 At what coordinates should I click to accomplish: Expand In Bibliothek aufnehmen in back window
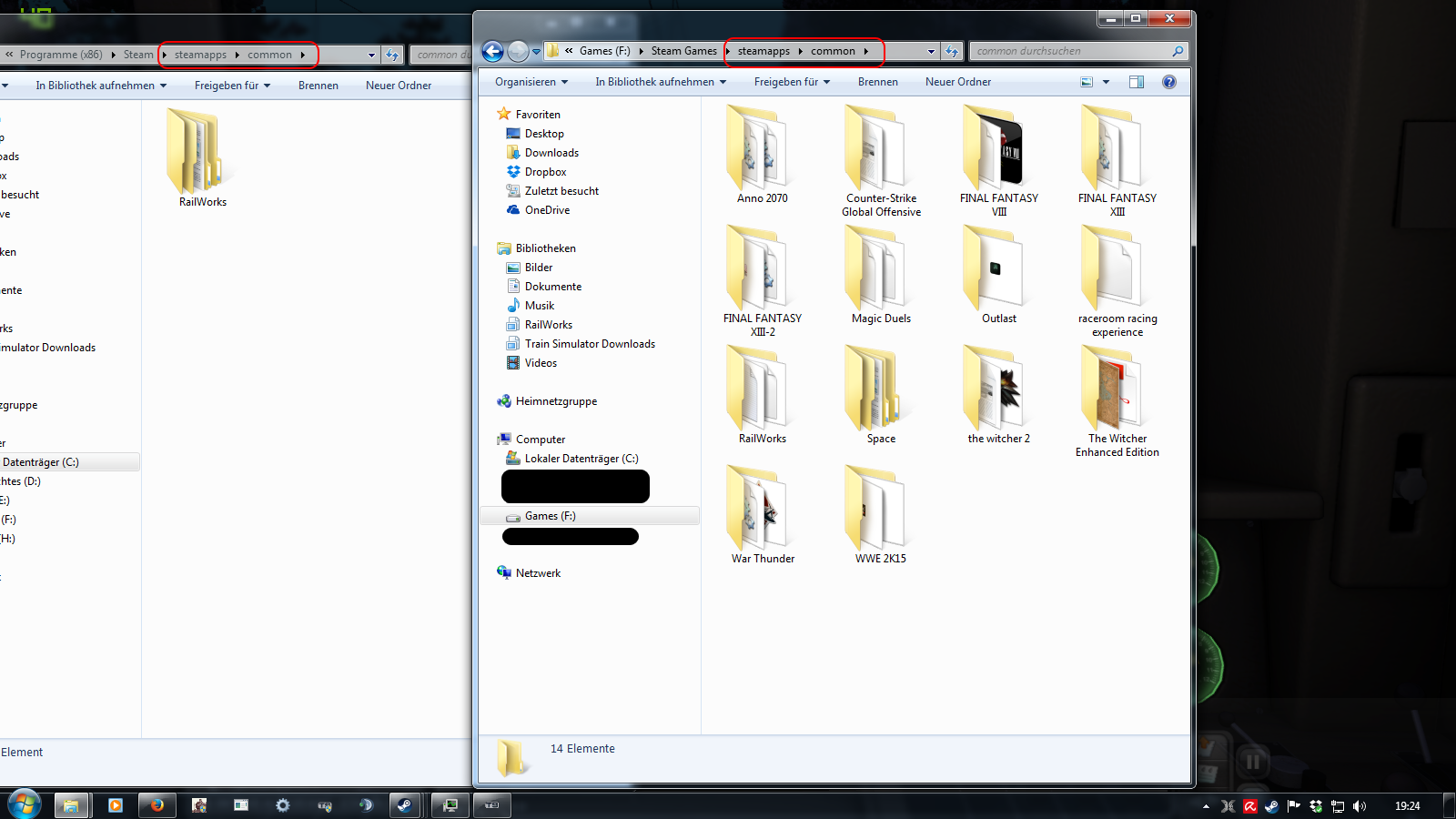pyautogui.click(x=101, y=86)
